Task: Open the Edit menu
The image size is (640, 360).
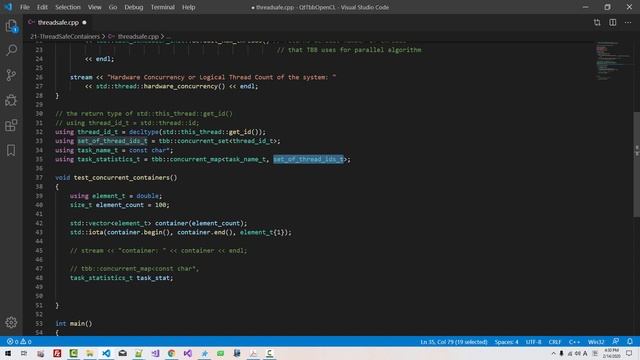Action: 42,7
